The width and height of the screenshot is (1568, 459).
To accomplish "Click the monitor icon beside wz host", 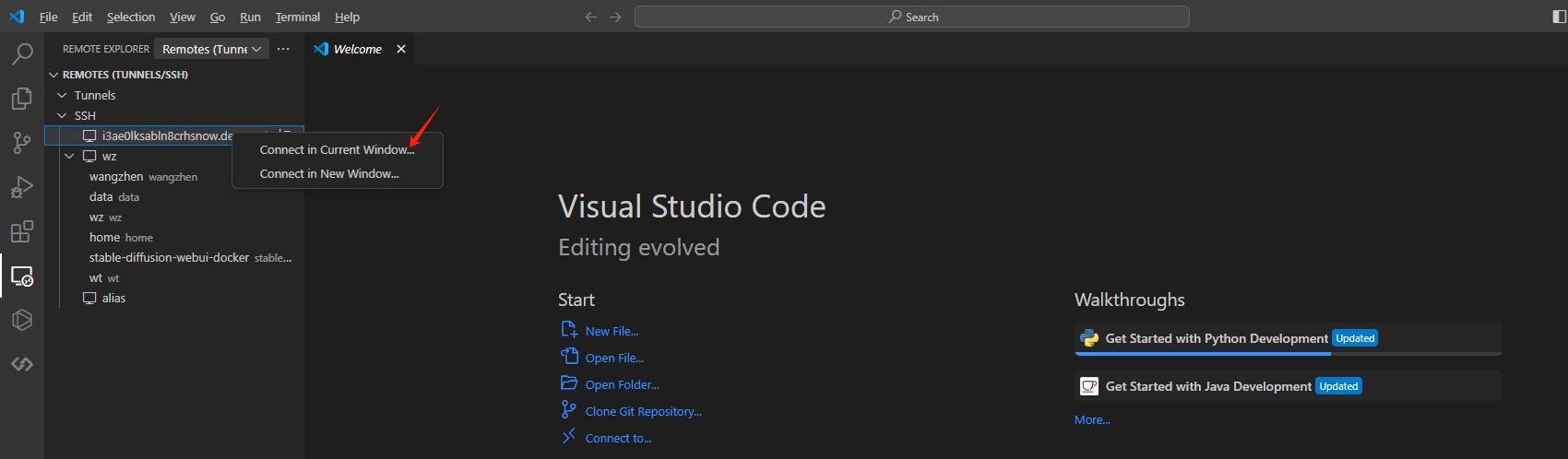I will (89, 156).
